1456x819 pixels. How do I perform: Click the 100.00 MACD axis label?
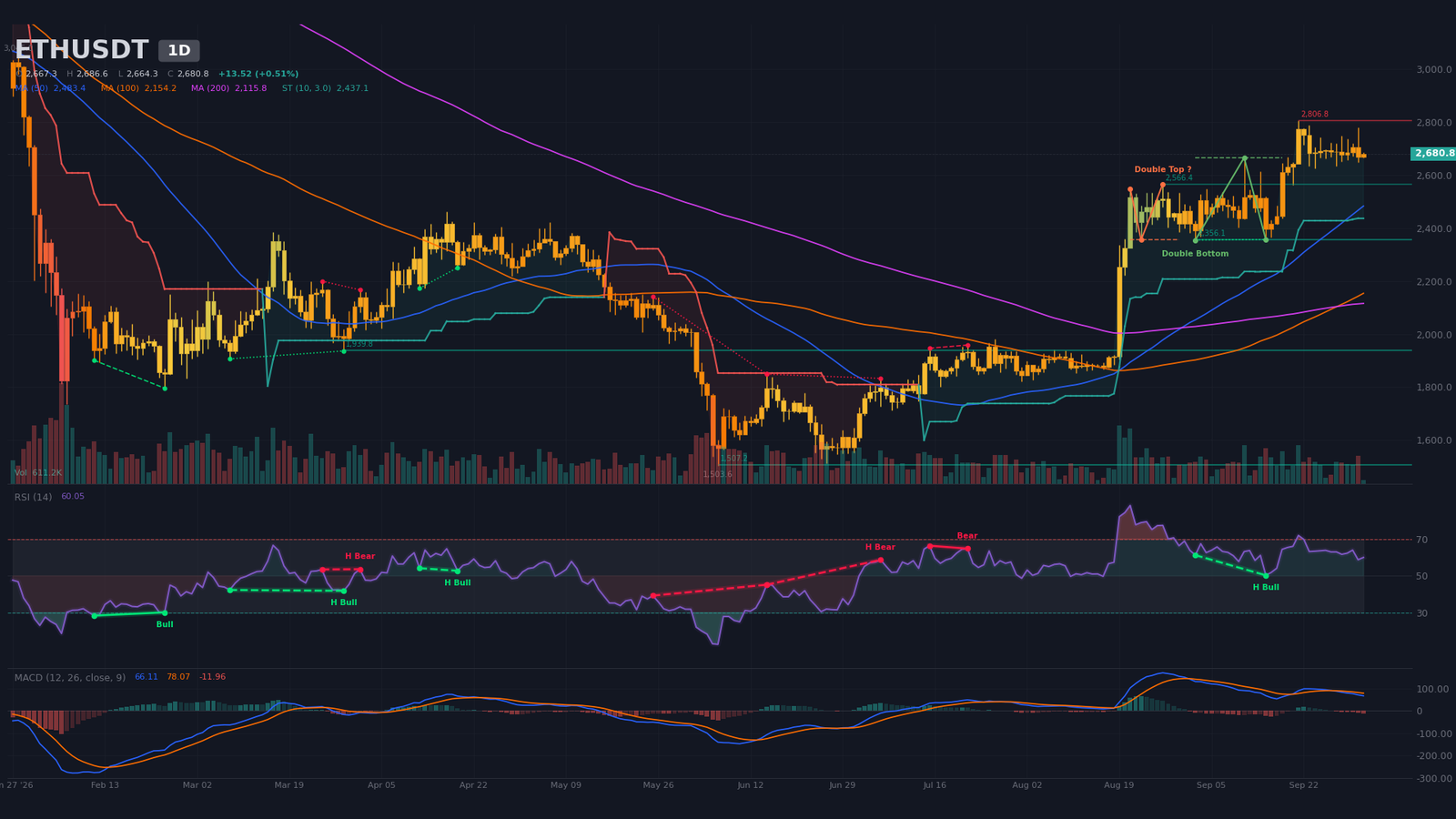point(1434,690)
